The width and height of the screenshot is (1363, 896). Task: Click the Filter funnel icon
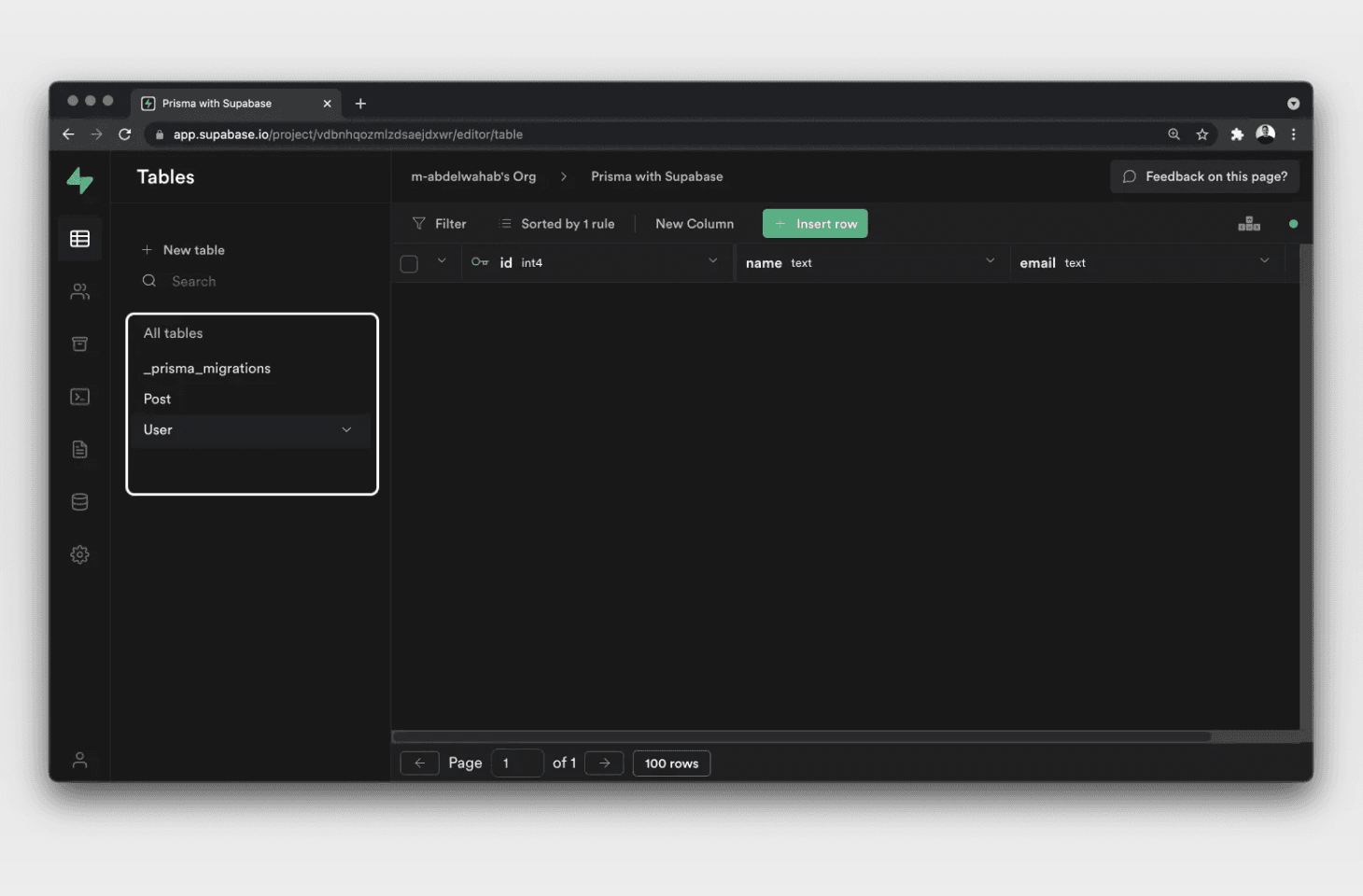[x=419, y=224]
